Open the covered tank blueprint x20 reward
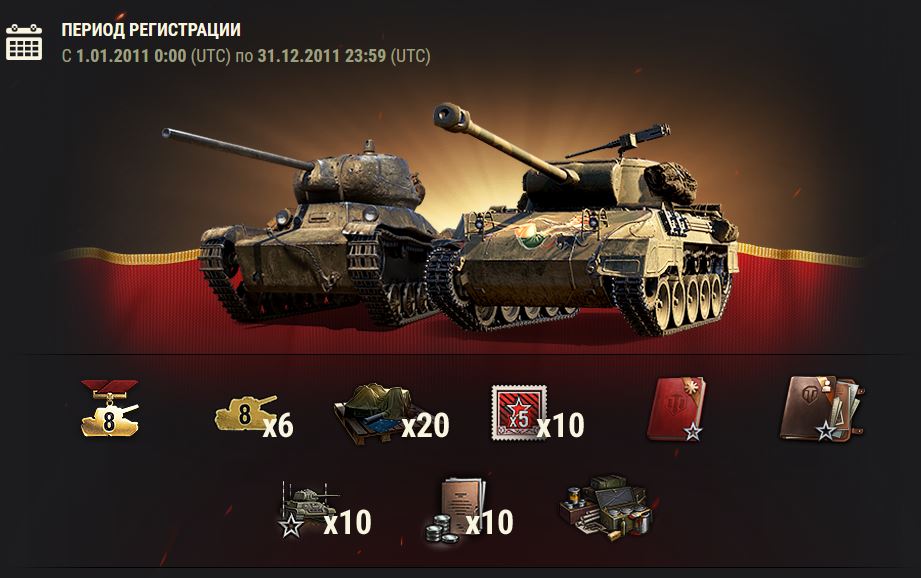This screenshot has height=578, width=921. click(x=374, y=413)
